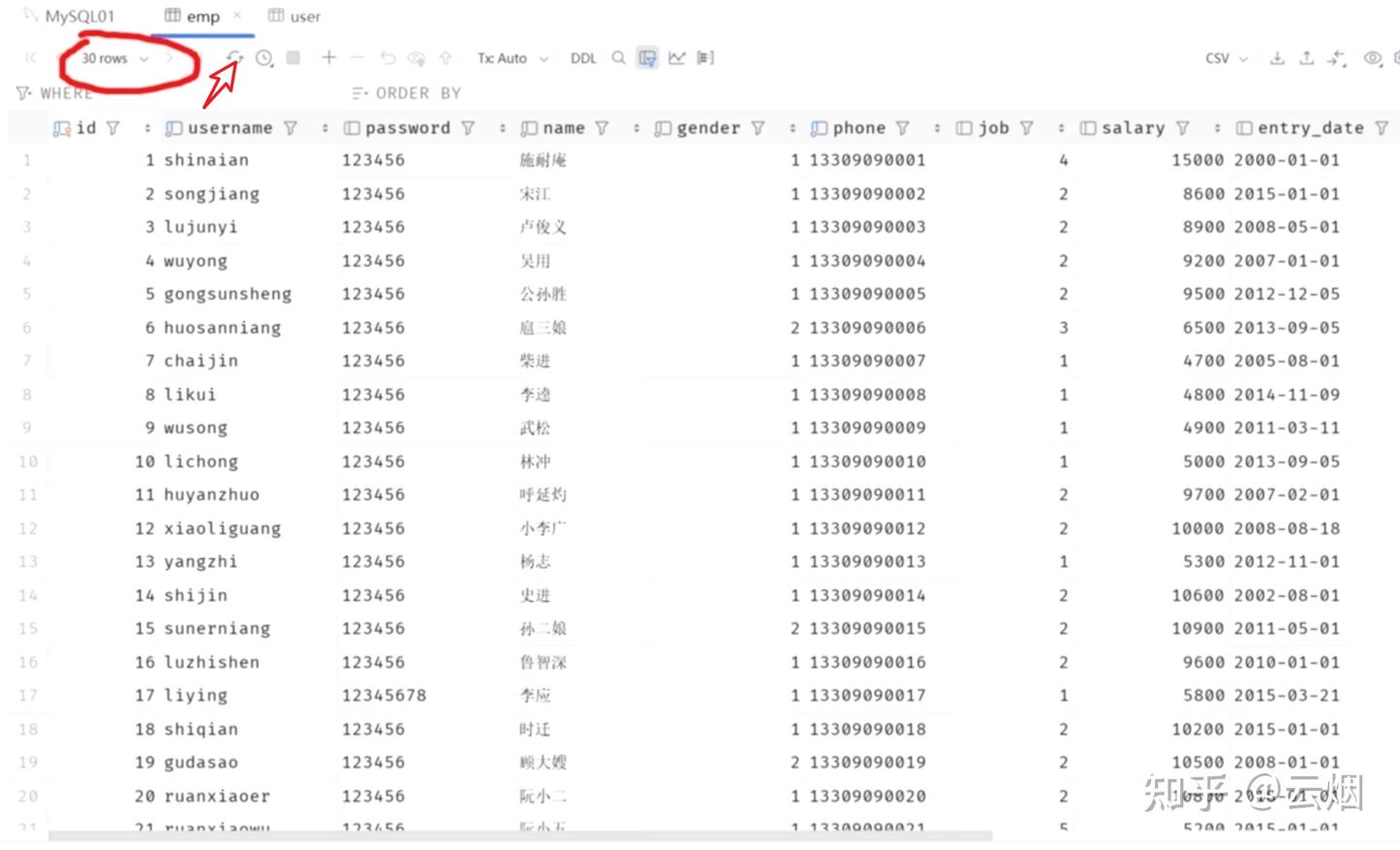This screenshot has width=1400, height=850.
Task: Delete the selected row
Action: click(x=358, y=58)
